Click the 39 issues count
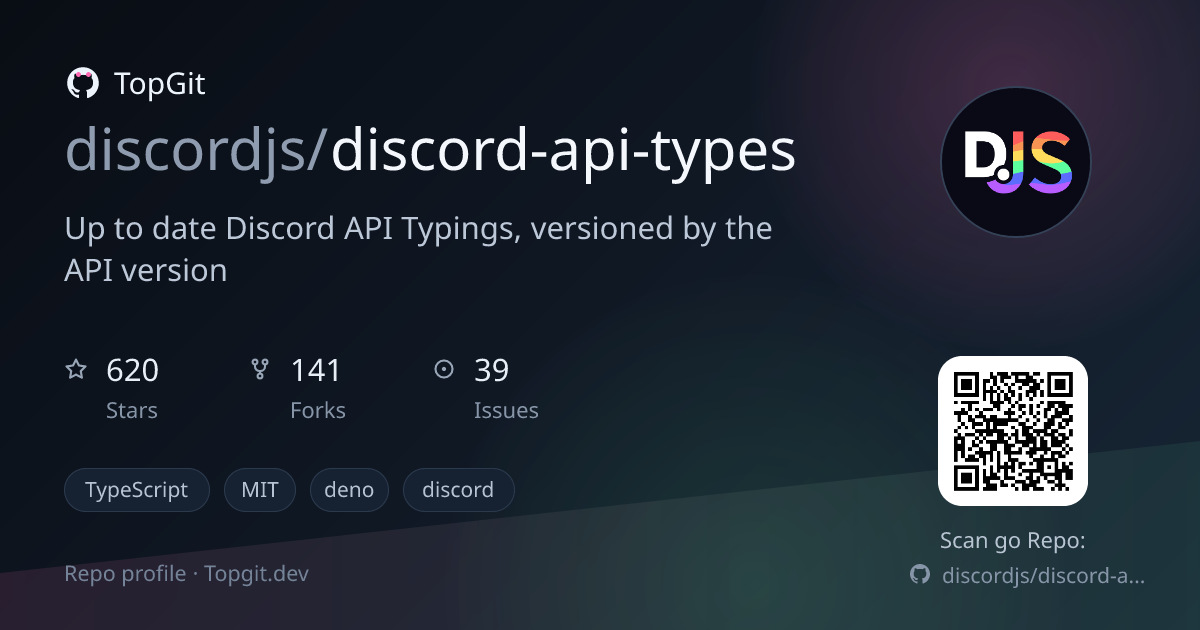 coord(492,371)
